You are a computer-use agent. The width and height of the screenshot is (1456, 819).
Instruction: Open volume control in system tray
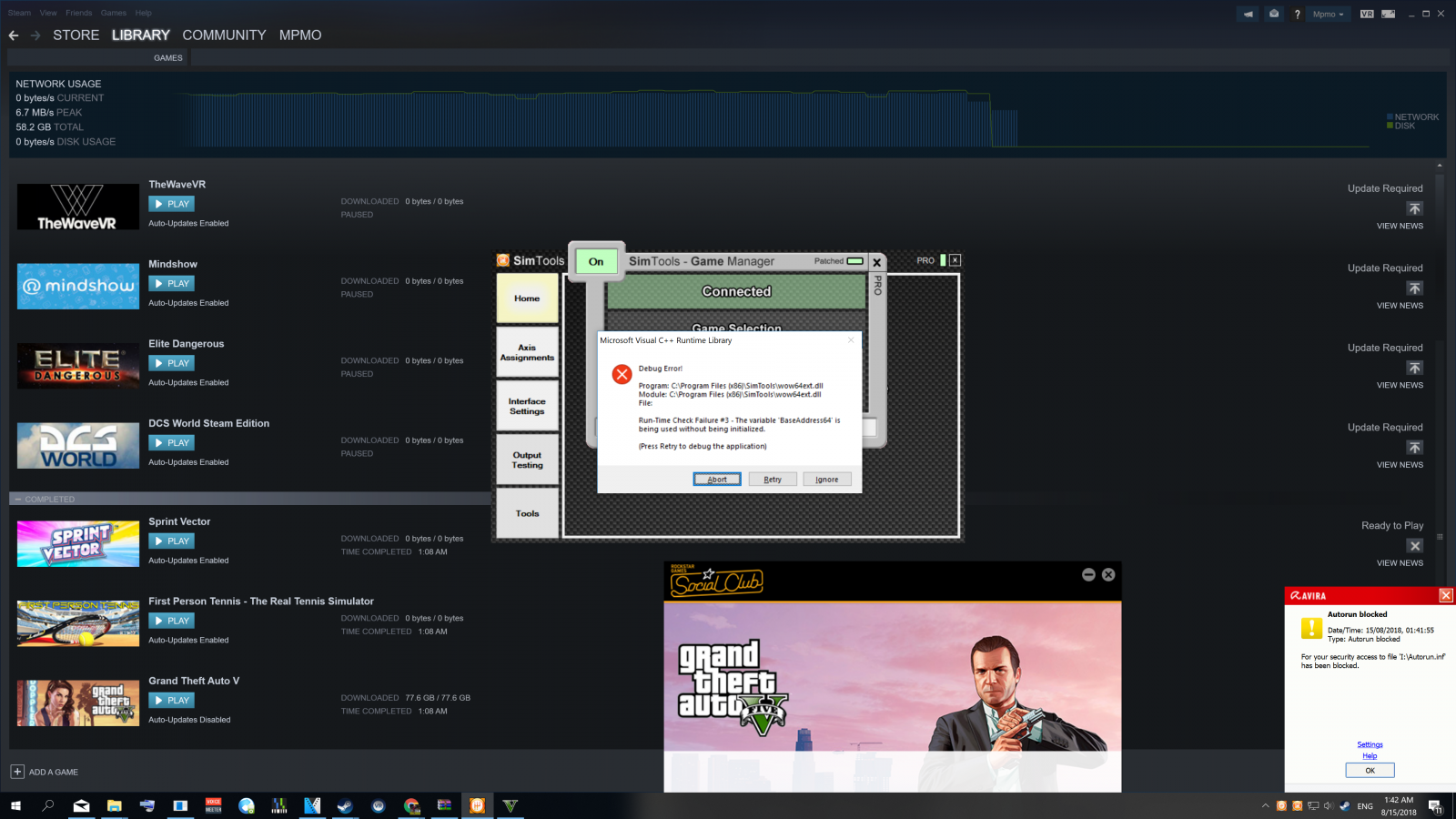coord(1328,805)
